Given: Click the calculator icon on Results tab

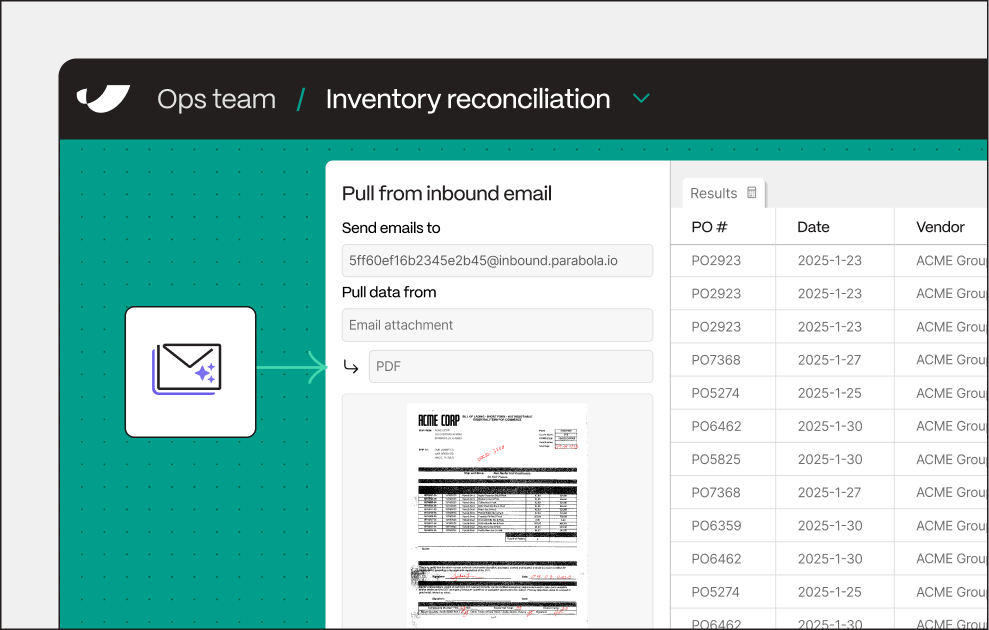Looking at the screenshot, I should pyautogui.click(x=751, y=193).
